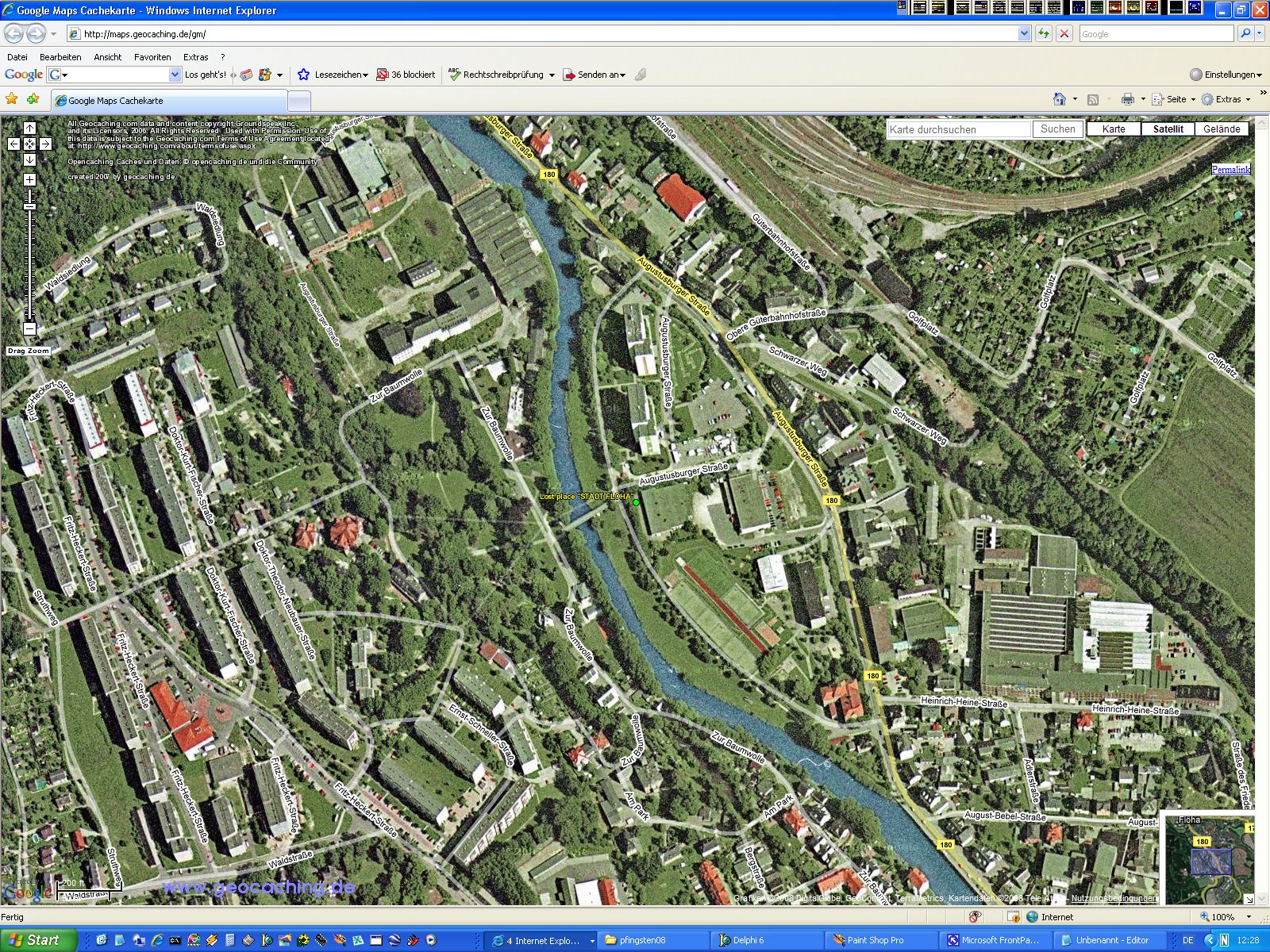The image size is (1270, 952).
Task: Switch to pfingsten08 folder in taskbar
Action: (x=652, y=940)
